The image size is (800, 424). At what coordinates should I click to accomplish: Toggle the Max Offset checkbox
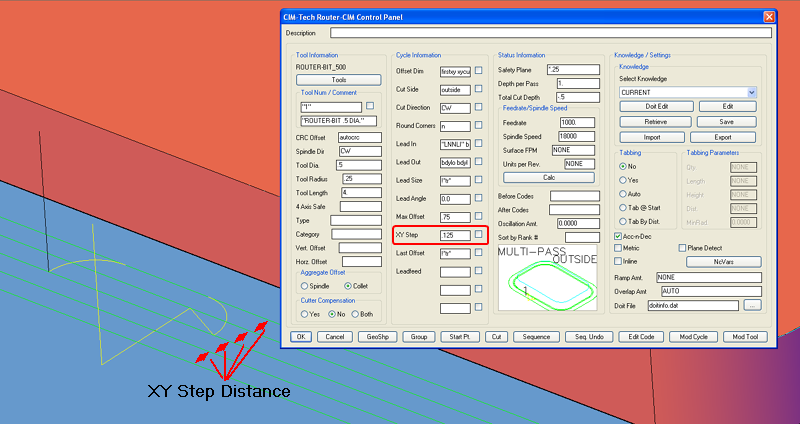point(478,216)
